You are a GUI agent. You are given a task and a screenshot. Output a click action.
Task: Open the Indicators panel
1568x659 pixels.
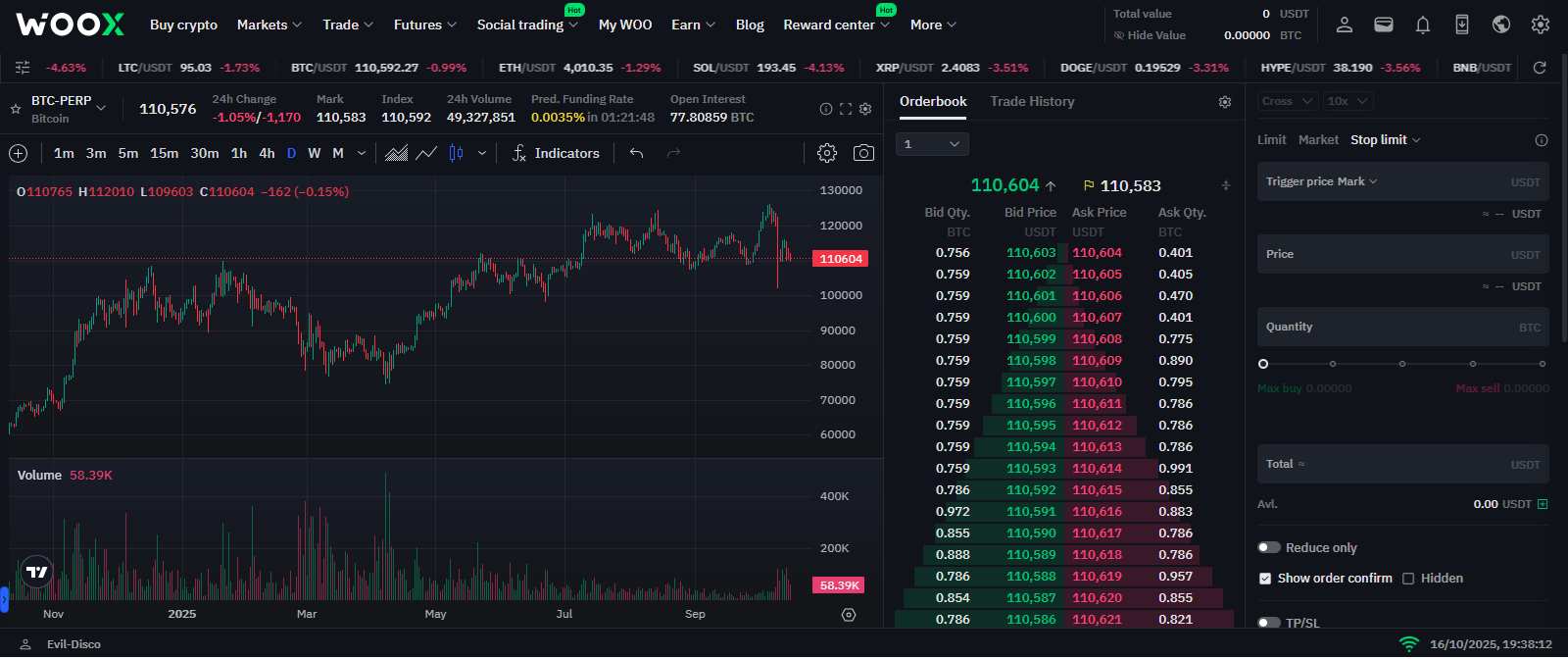pyautogui.click(x=556, y=153)
